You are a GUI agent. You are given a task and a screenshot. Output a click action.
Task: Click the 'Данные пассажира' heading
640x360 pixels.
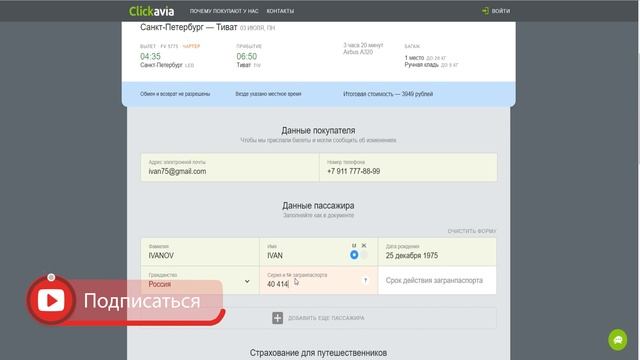pyautogui.click(x=318, y=205)
